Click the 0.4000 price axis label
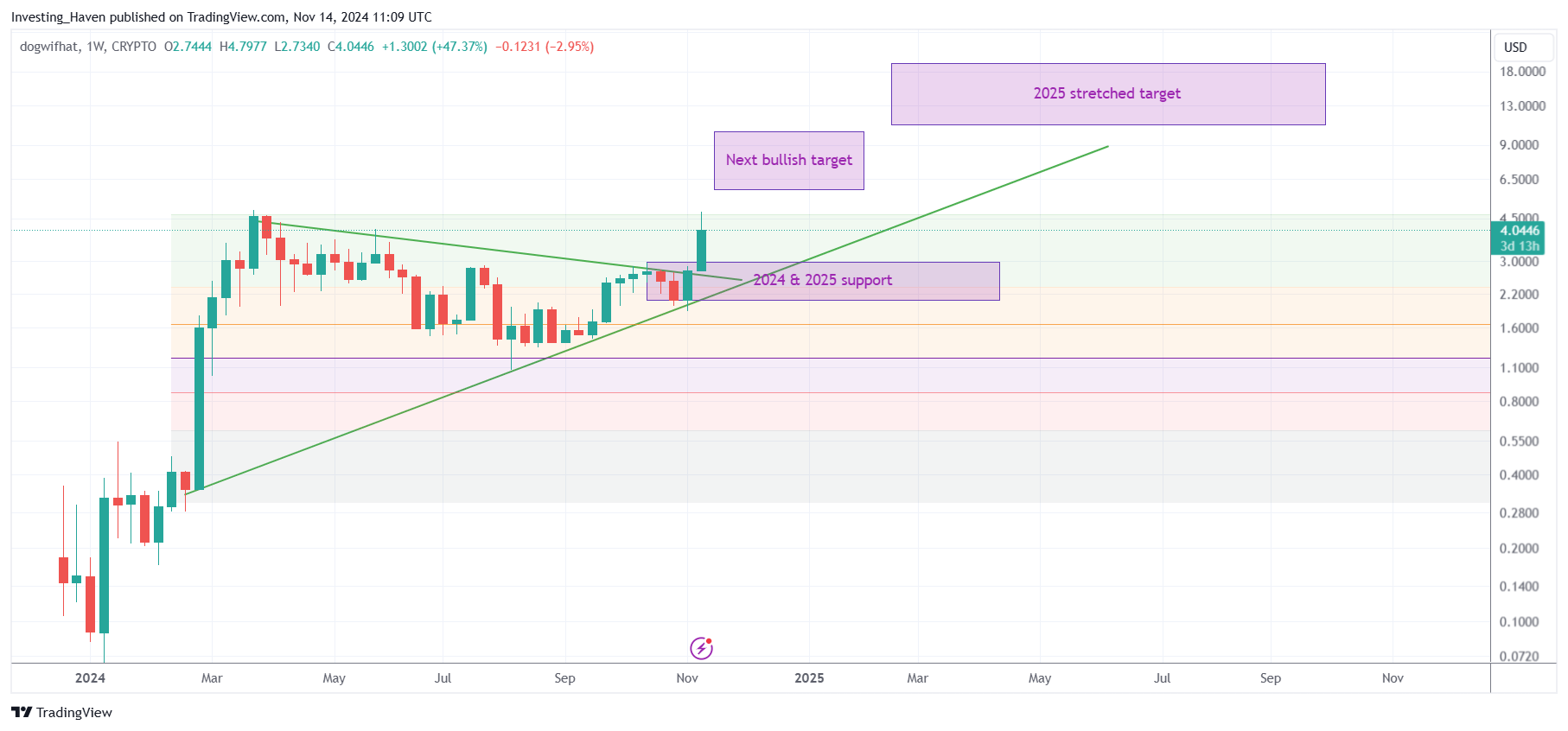This screenshot has height=731, width=1568. click(1519, 475)
